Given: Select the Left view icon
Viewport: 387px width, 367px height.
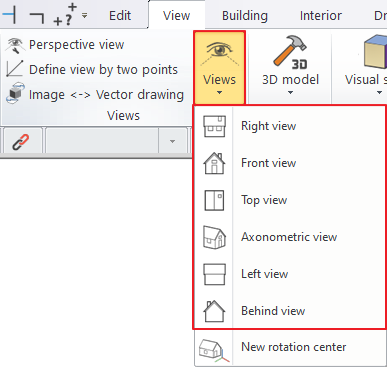Looking at the screenshot, I should (214, 274).
